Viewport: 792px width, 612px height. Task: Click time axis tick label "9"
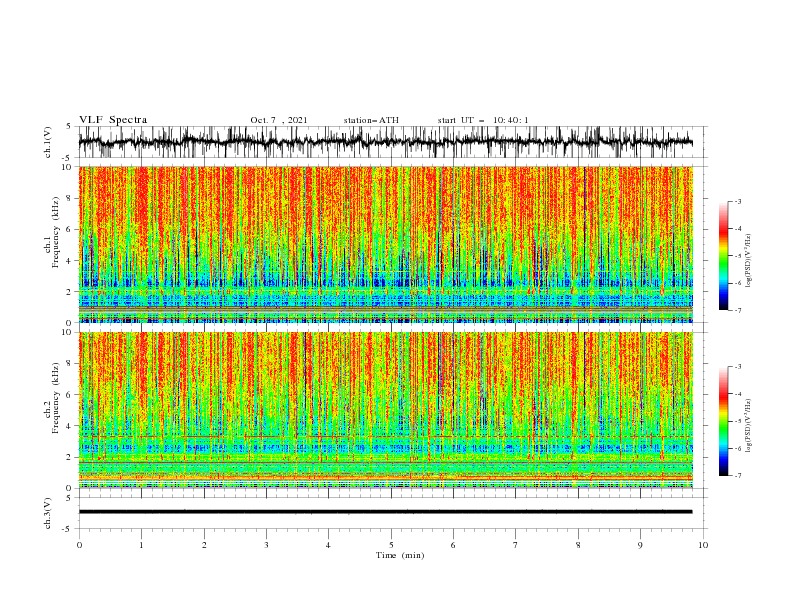point(640,545)
